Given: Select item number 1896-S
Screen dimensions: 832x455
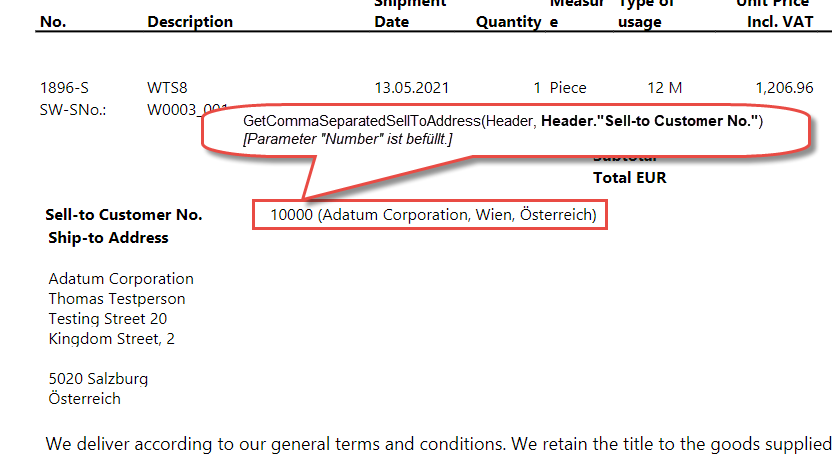Looking at the screenshot, I should pyautogui.click(x=64, y=88).
